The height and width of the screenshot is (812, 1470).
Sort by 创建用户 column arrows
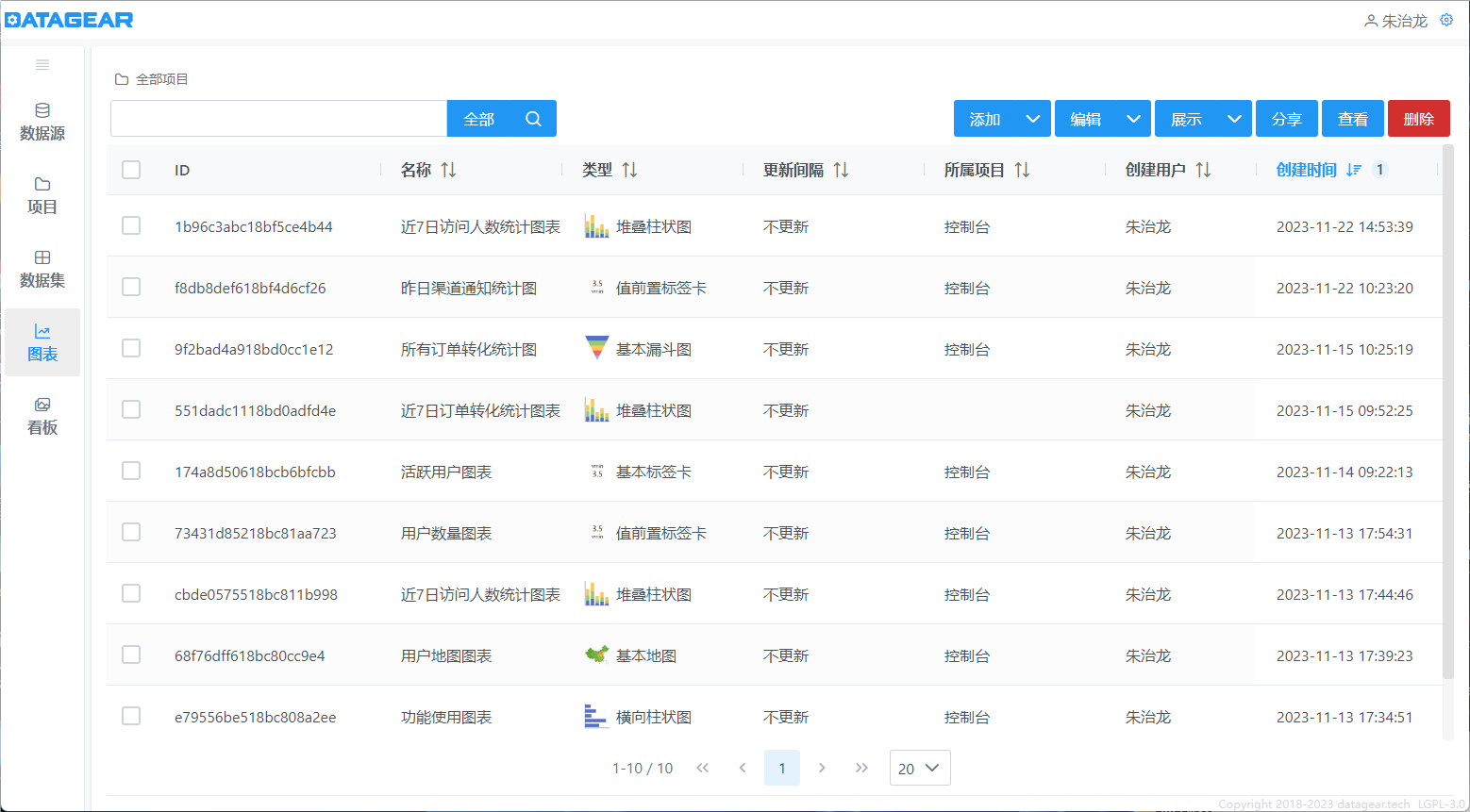tap(1203, 170)
